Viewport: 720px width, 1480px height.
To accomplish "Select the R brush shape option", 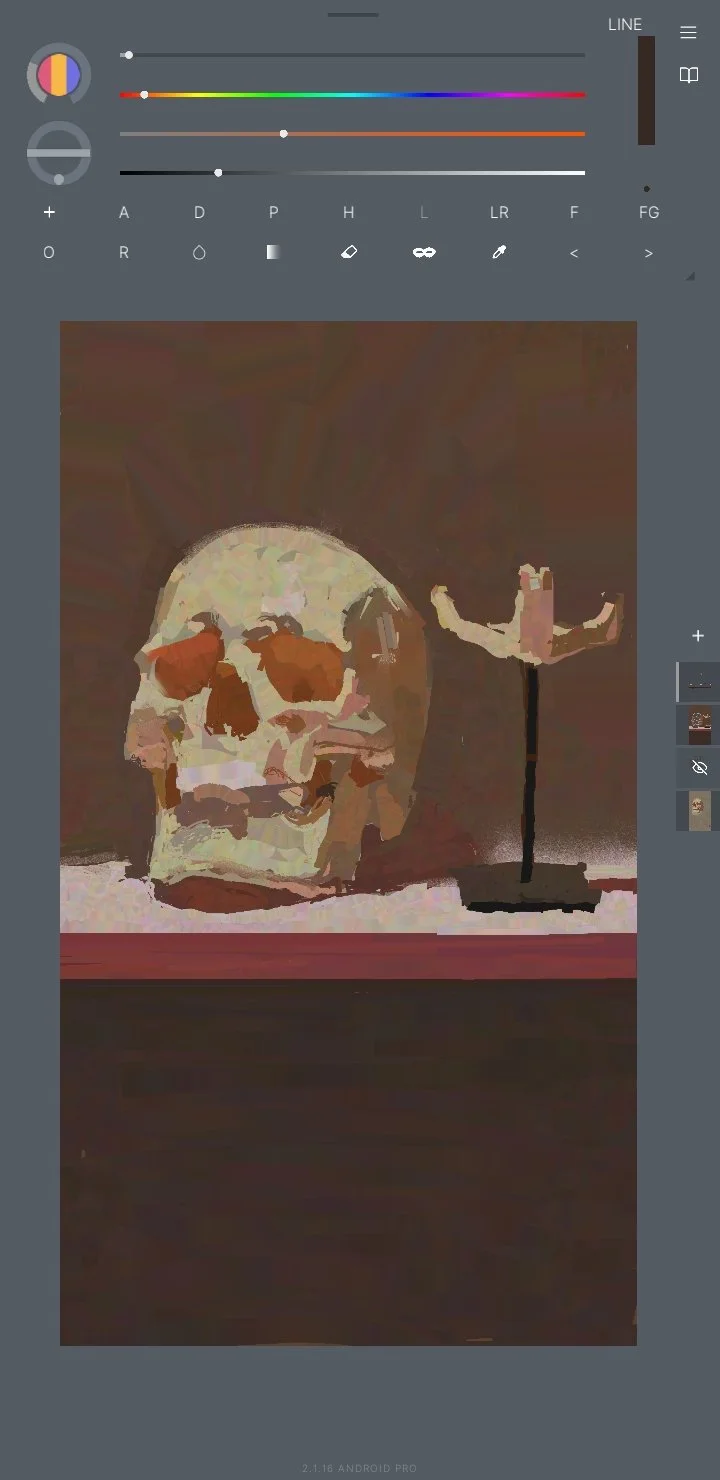I will (x=124, y=253).
